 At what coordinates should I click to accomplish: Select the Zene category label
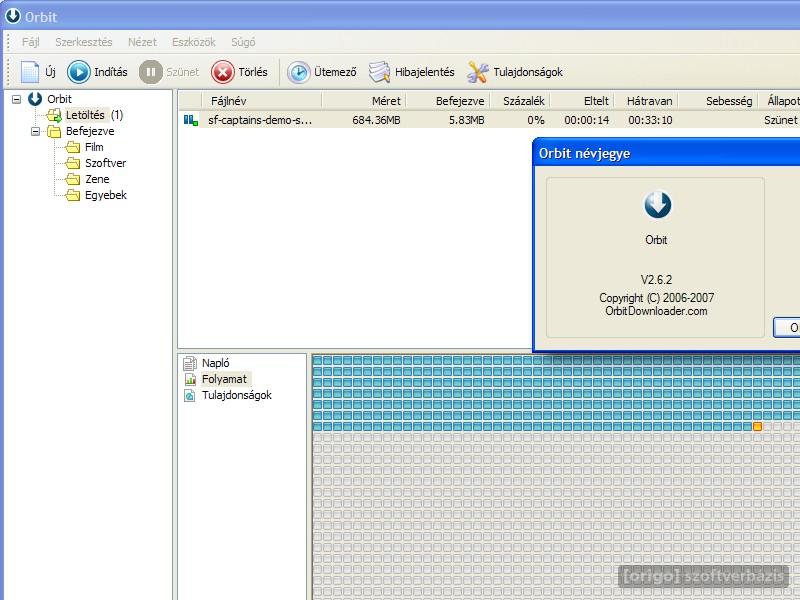(97, 179)
